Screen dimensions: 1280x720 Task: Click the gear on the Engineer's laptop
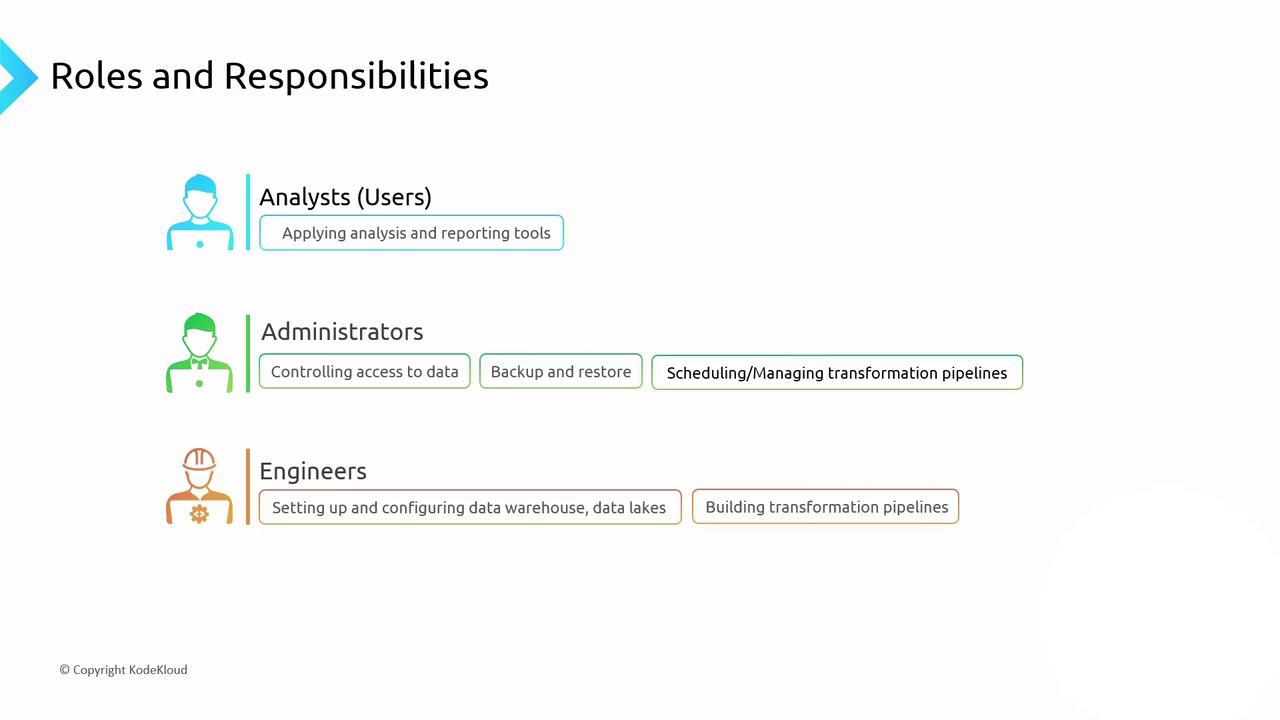[x=199, y=514]
